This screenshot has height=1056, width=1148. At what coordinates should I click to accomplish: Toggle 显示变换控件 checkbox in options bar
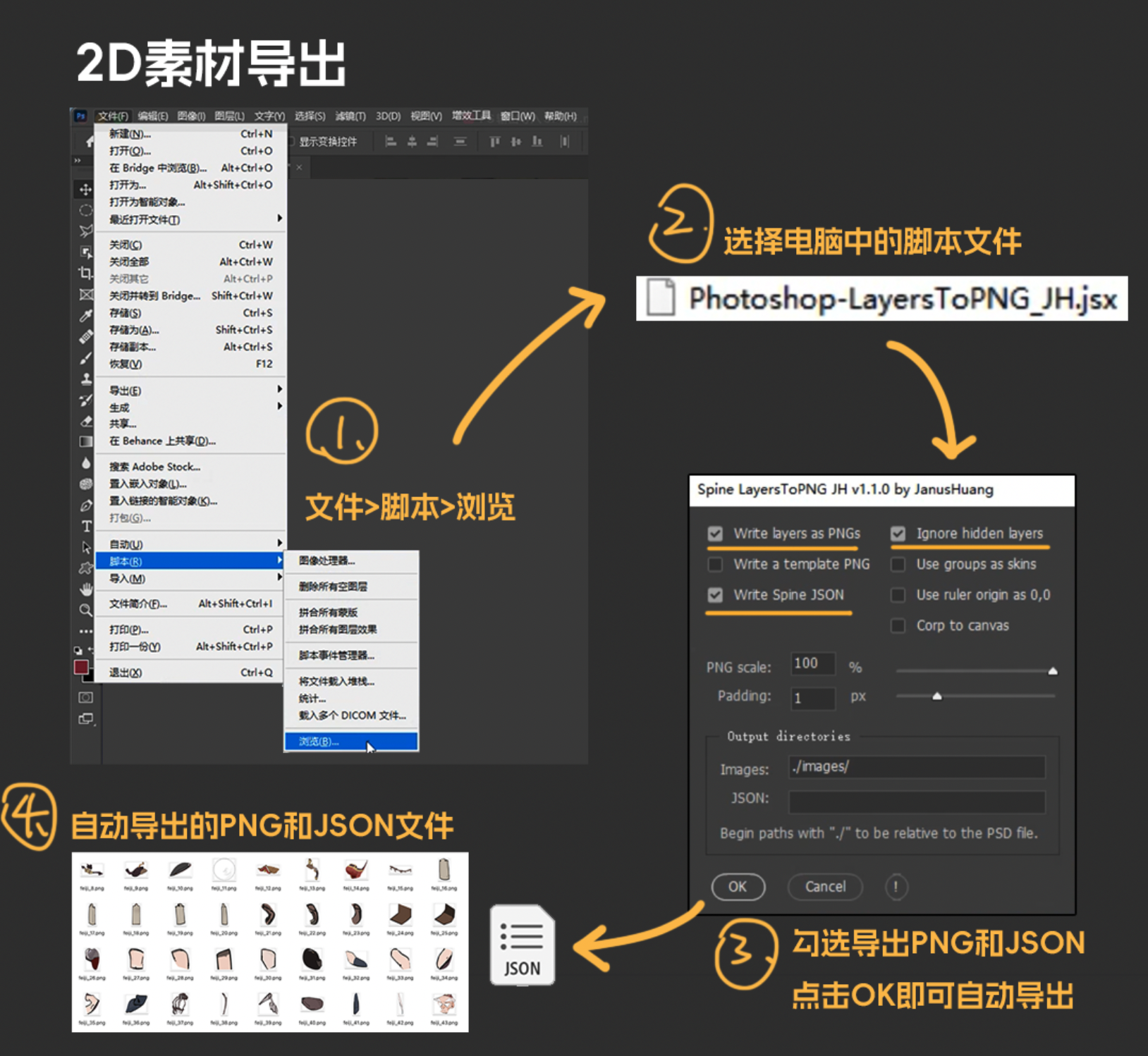click(x=290, y=142)
